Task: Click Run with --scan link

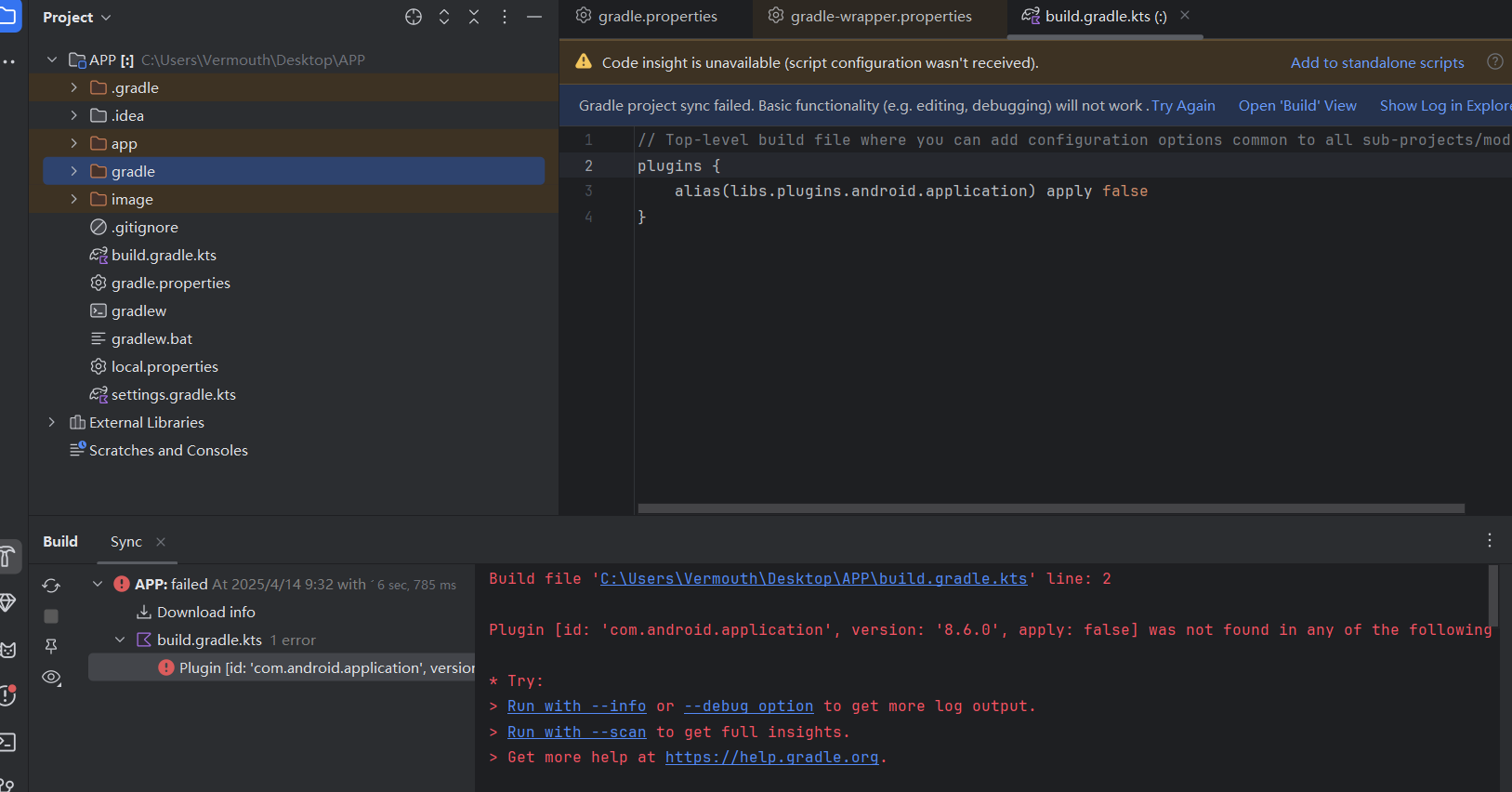Action: pyautogui.click(x=576, y=733)
